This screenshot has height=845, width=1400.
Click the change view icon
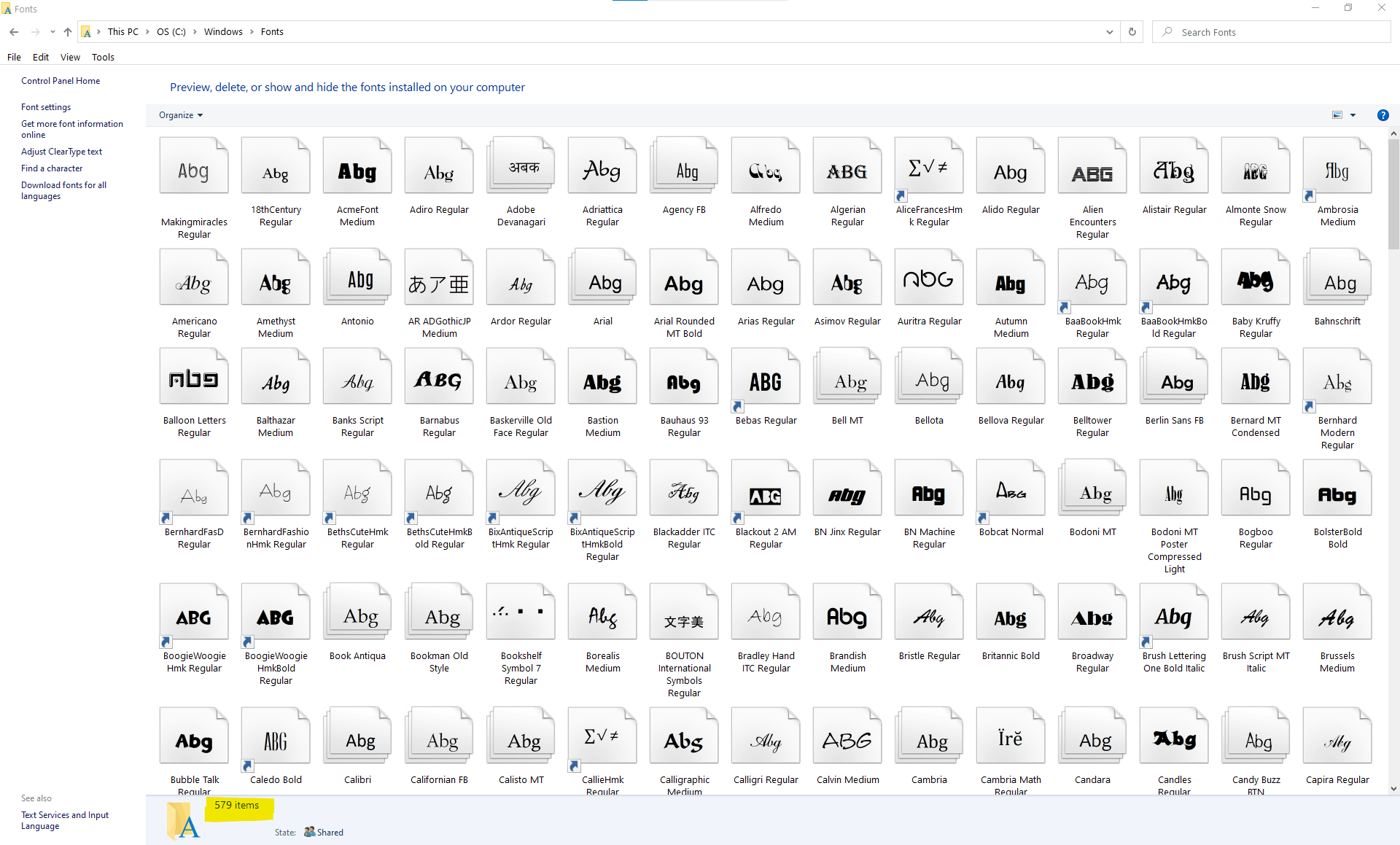(1337, 115)
